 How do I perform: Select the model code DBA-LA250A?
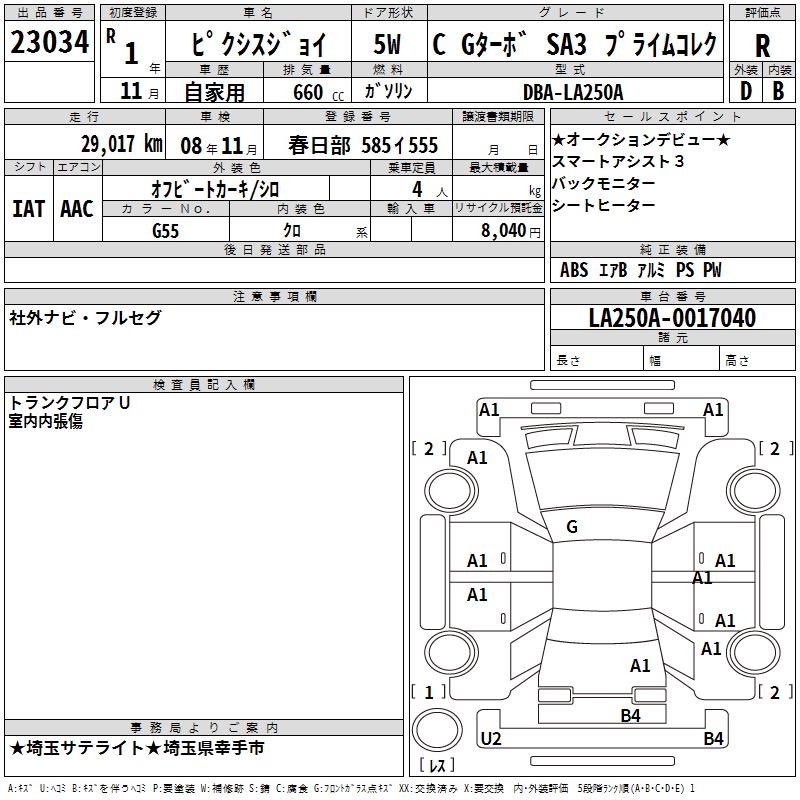click(x=573, y=91)
